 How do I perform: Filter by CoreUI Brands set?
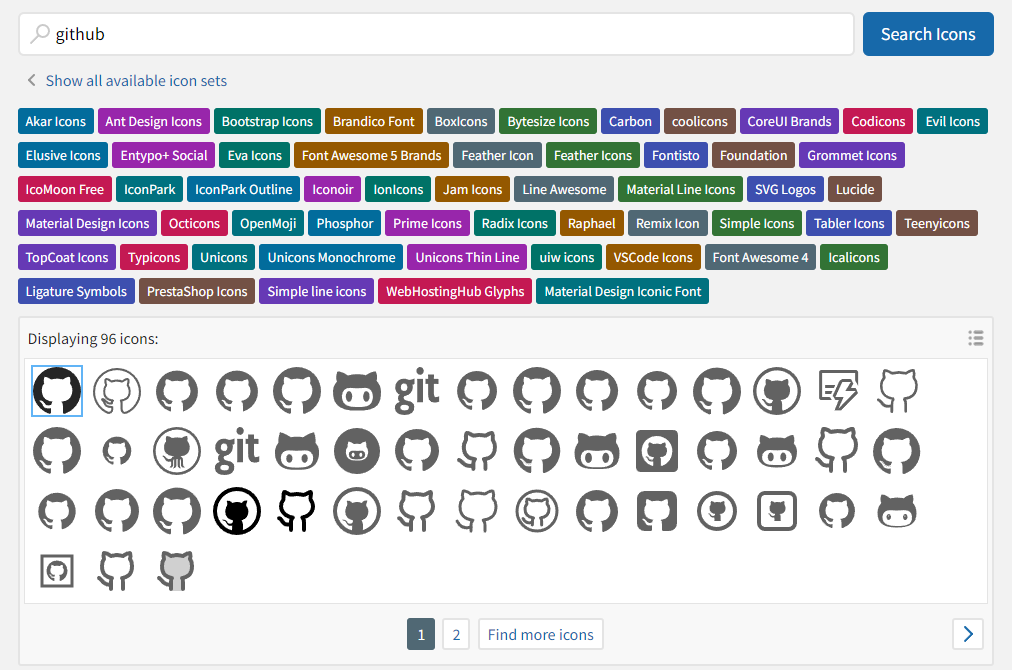click(x=789, y=121)
